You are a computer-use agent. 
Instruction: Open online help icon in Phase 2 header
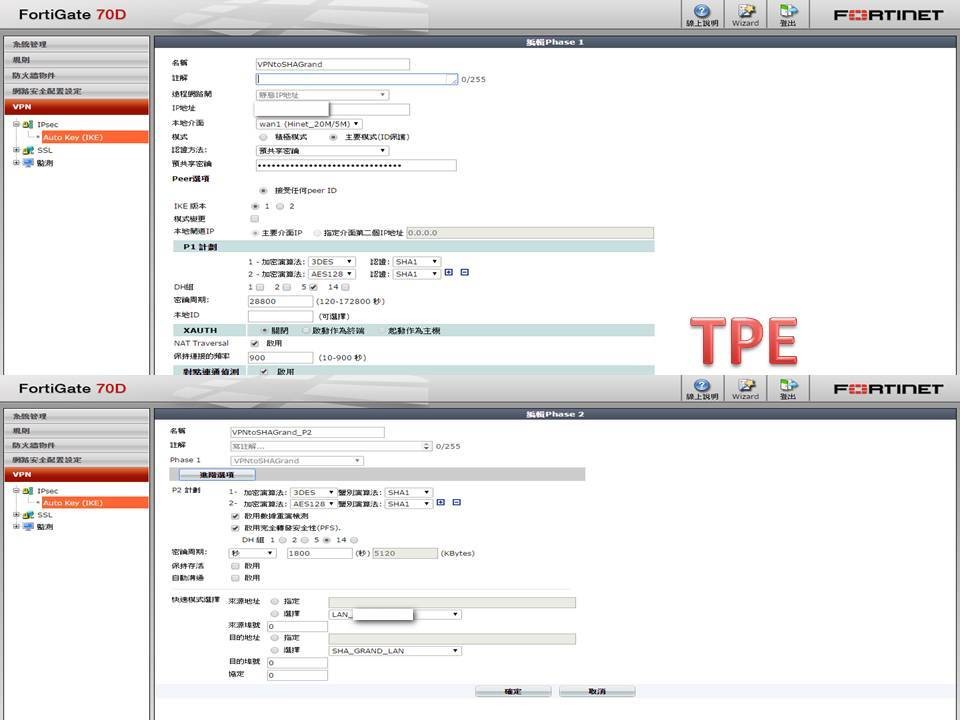coord(702,385)
